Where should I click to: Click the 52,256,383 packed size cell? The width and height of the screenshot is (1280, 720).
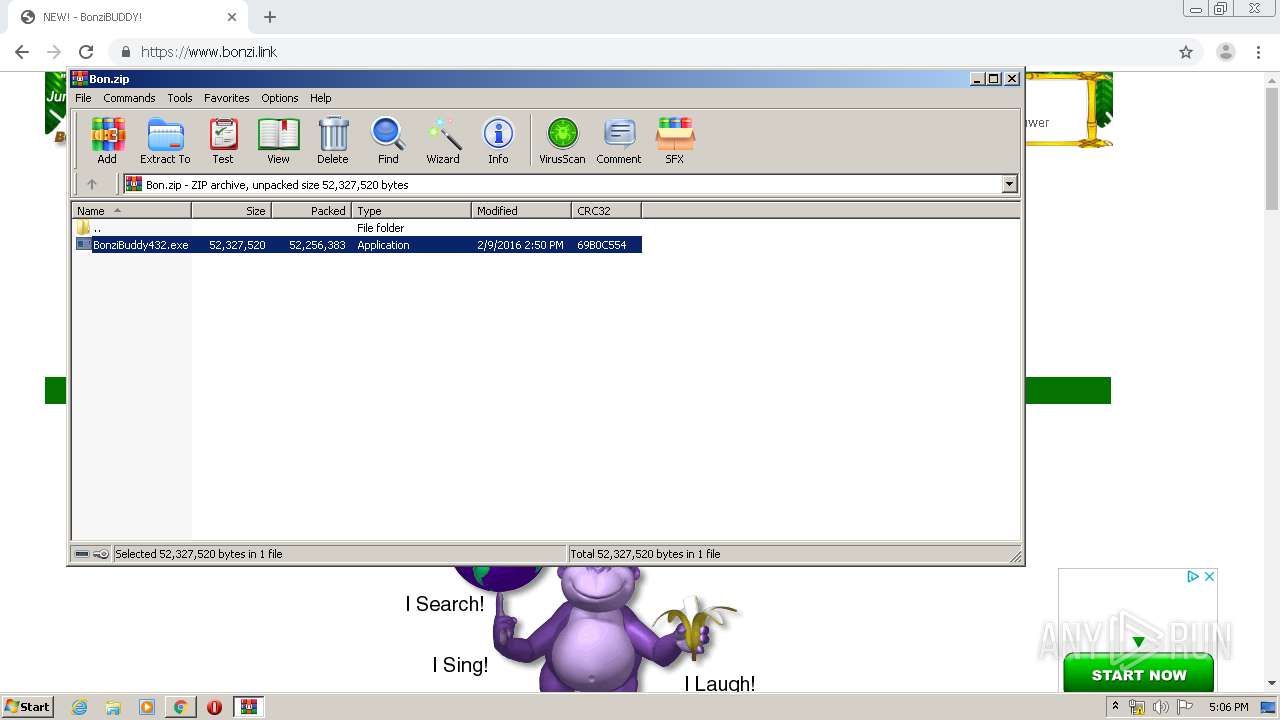[317, 245]
